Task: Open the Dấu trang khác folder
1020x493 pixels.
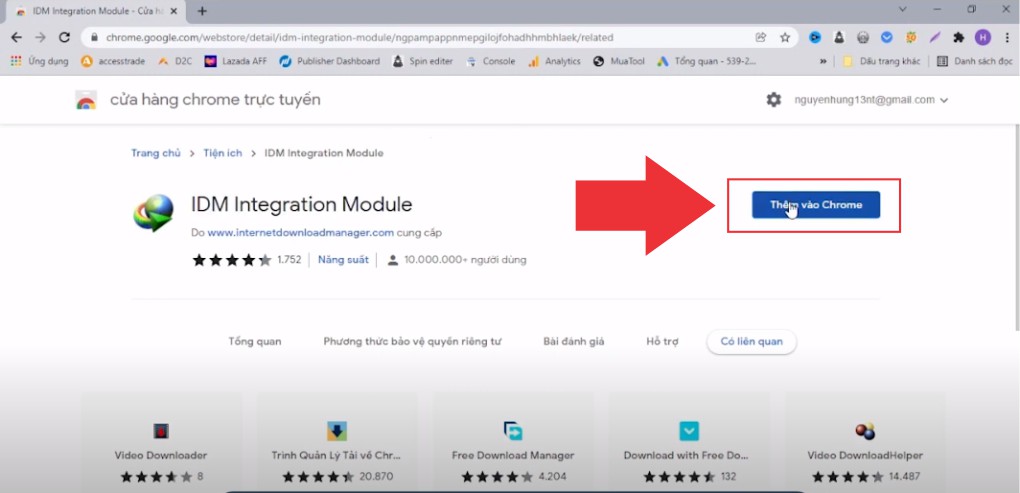Action: (x=881, y=61)
